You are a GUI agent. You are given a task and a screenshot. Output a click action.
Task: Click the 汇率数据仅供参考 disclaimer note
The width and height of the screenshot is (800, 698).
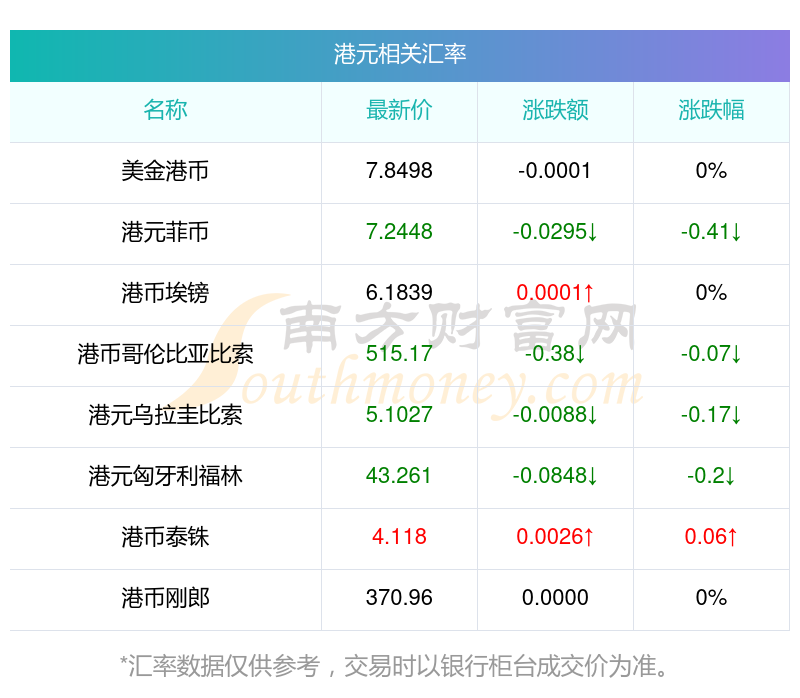click(x=394, y=666)
